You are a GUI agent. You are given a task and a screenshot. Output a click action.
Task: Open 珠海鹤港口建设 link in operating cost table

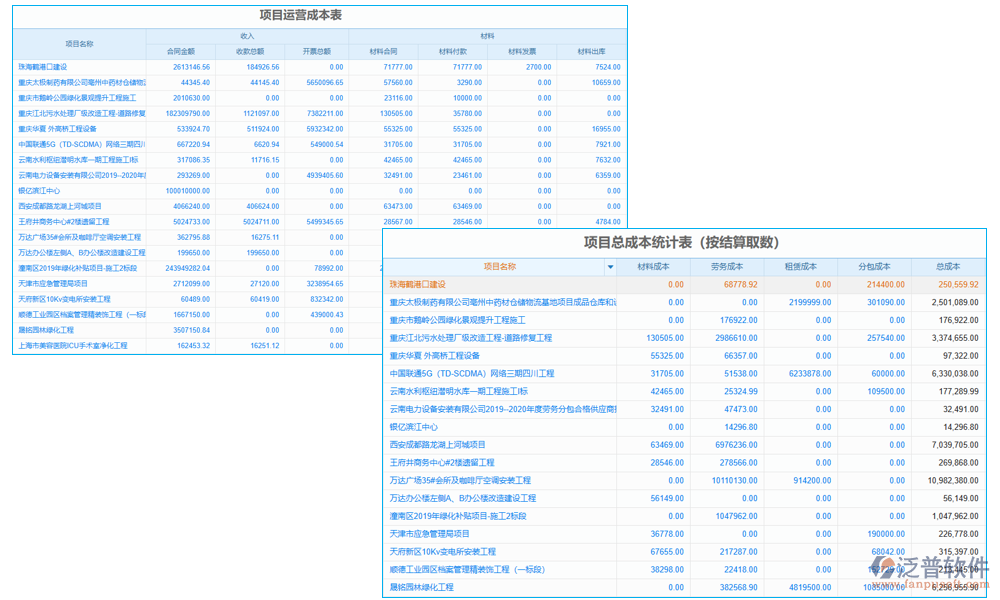[42, 67]
